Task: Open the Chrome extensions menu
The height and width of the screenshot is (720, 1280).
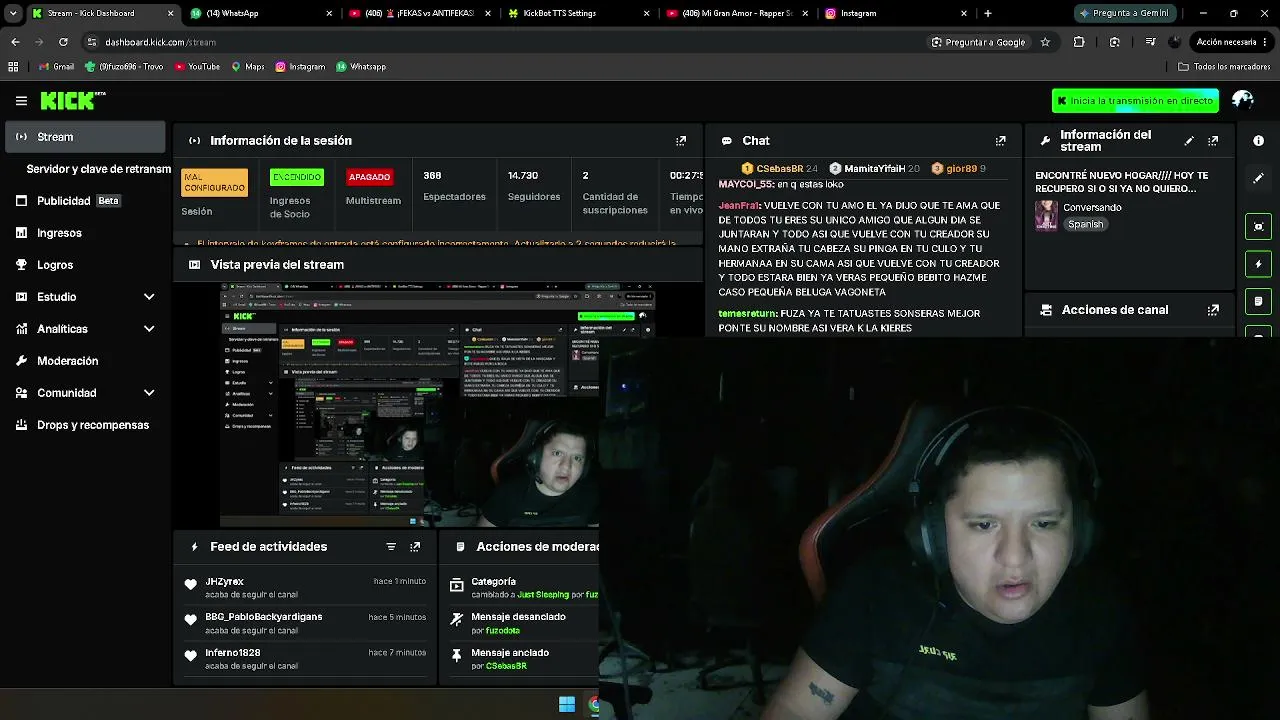Action: pyautogui.click(x=1079, y=42)
